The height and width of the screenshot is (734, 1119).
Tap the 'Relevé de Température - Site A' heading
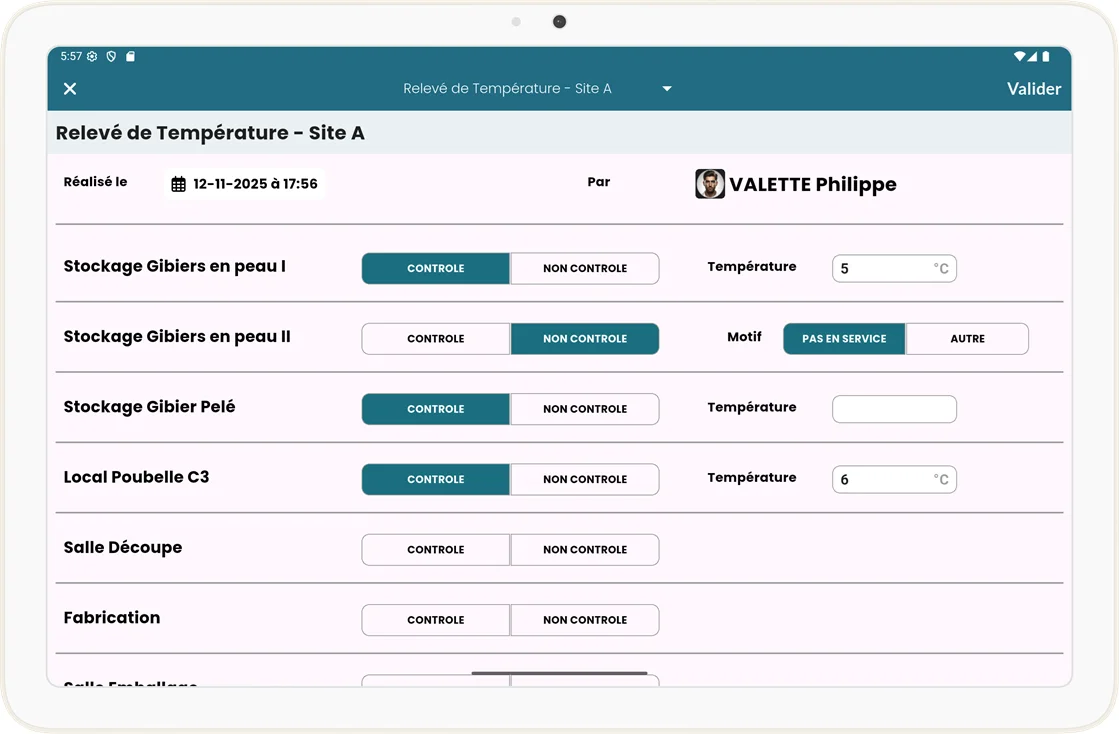210,133
